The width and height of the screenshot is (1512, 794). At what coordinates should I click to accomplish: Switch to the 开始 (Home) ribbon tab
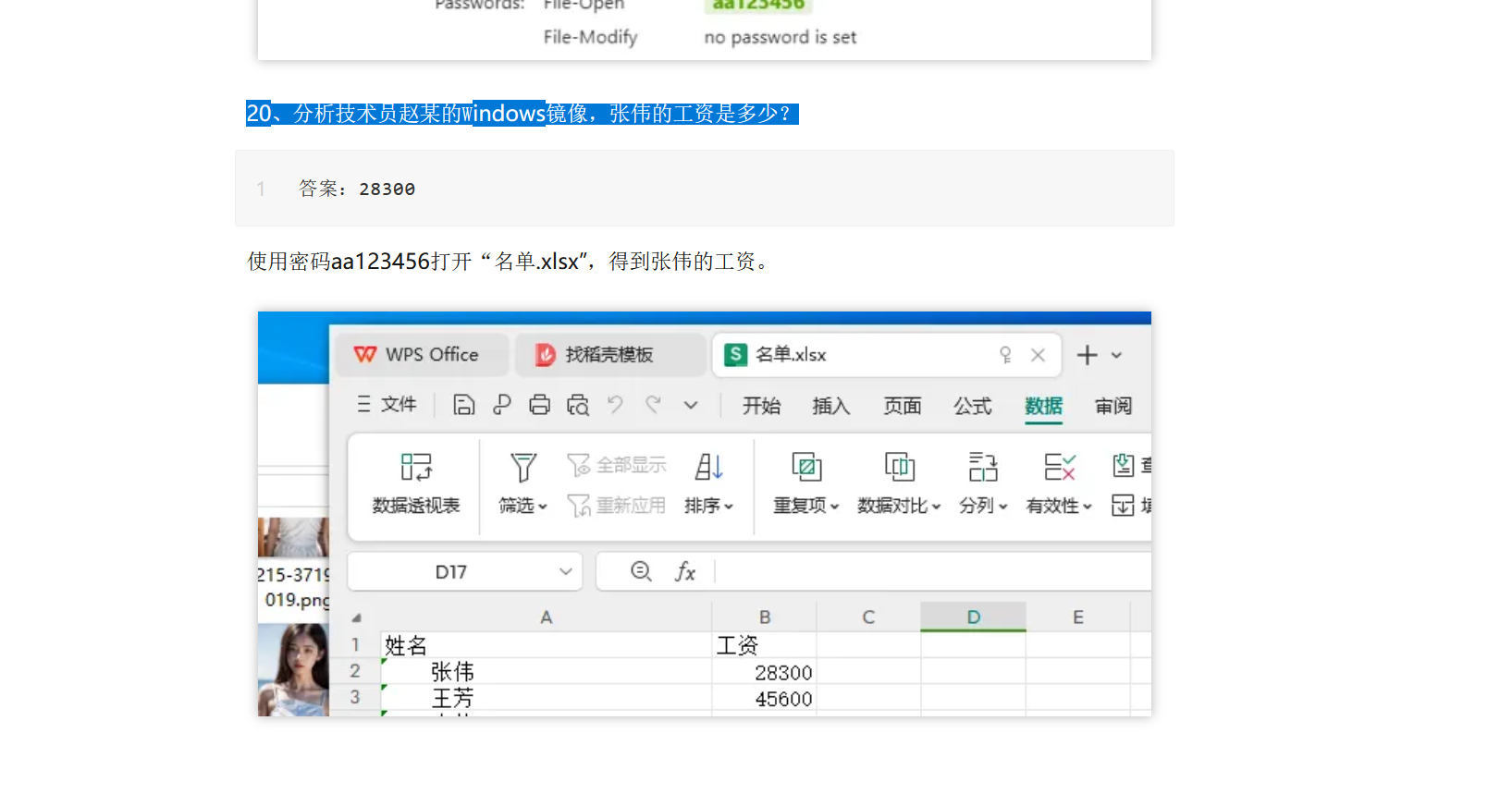(761, 406)
